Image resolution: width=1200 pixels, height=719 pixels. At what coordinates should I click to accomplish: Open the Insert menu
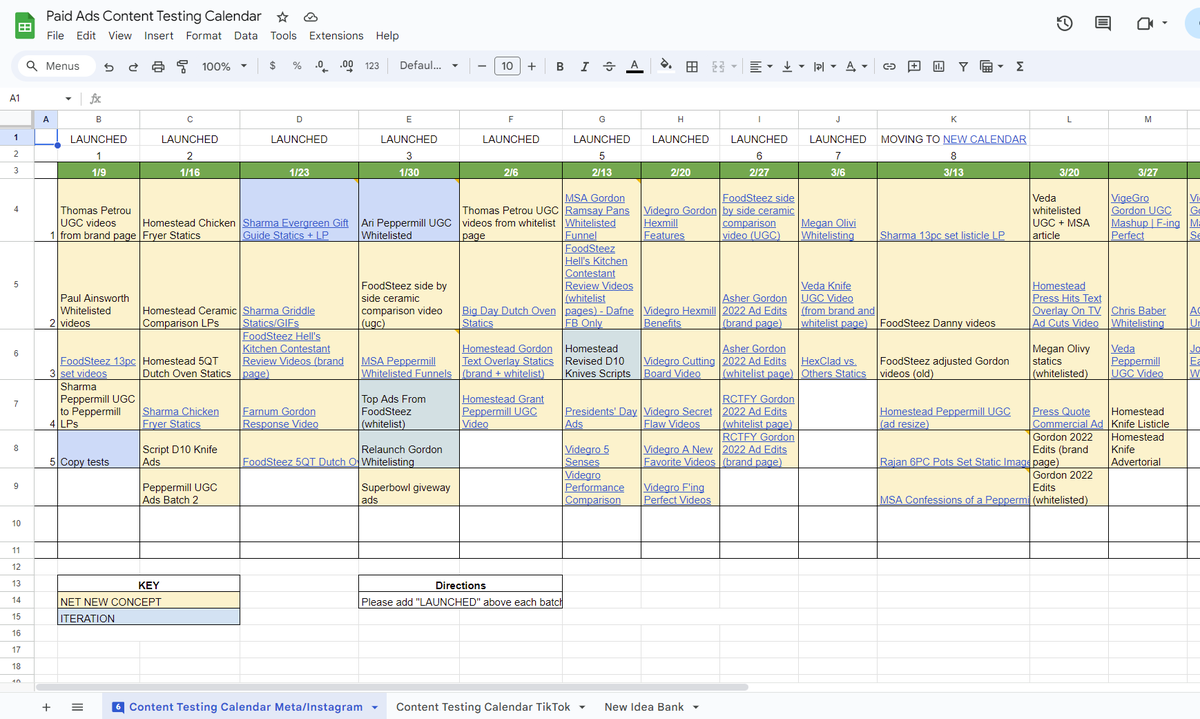click(x=158, y=35)
